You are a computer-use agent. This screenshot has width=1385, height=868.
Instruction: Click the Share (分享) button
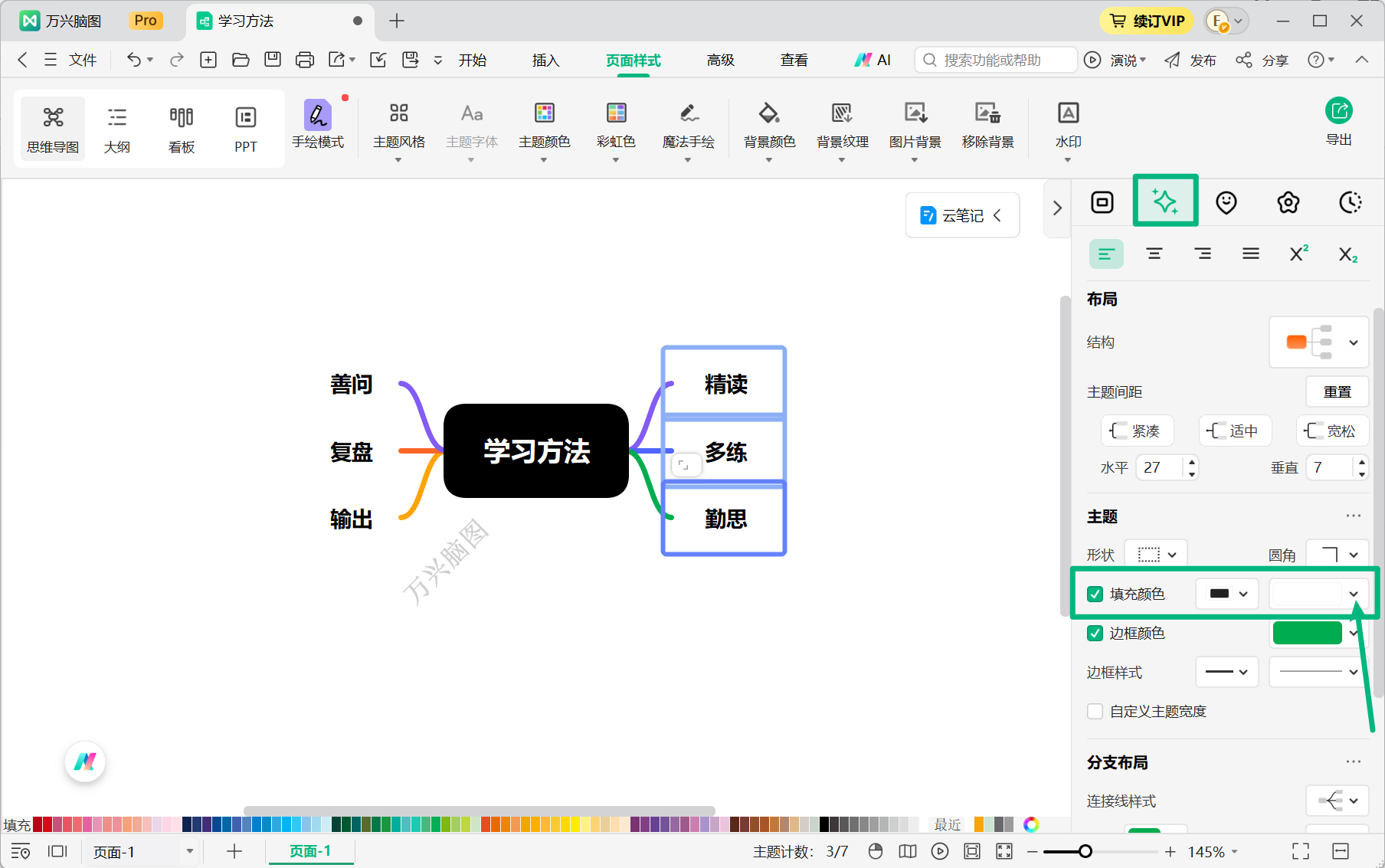click(1262, 60)
